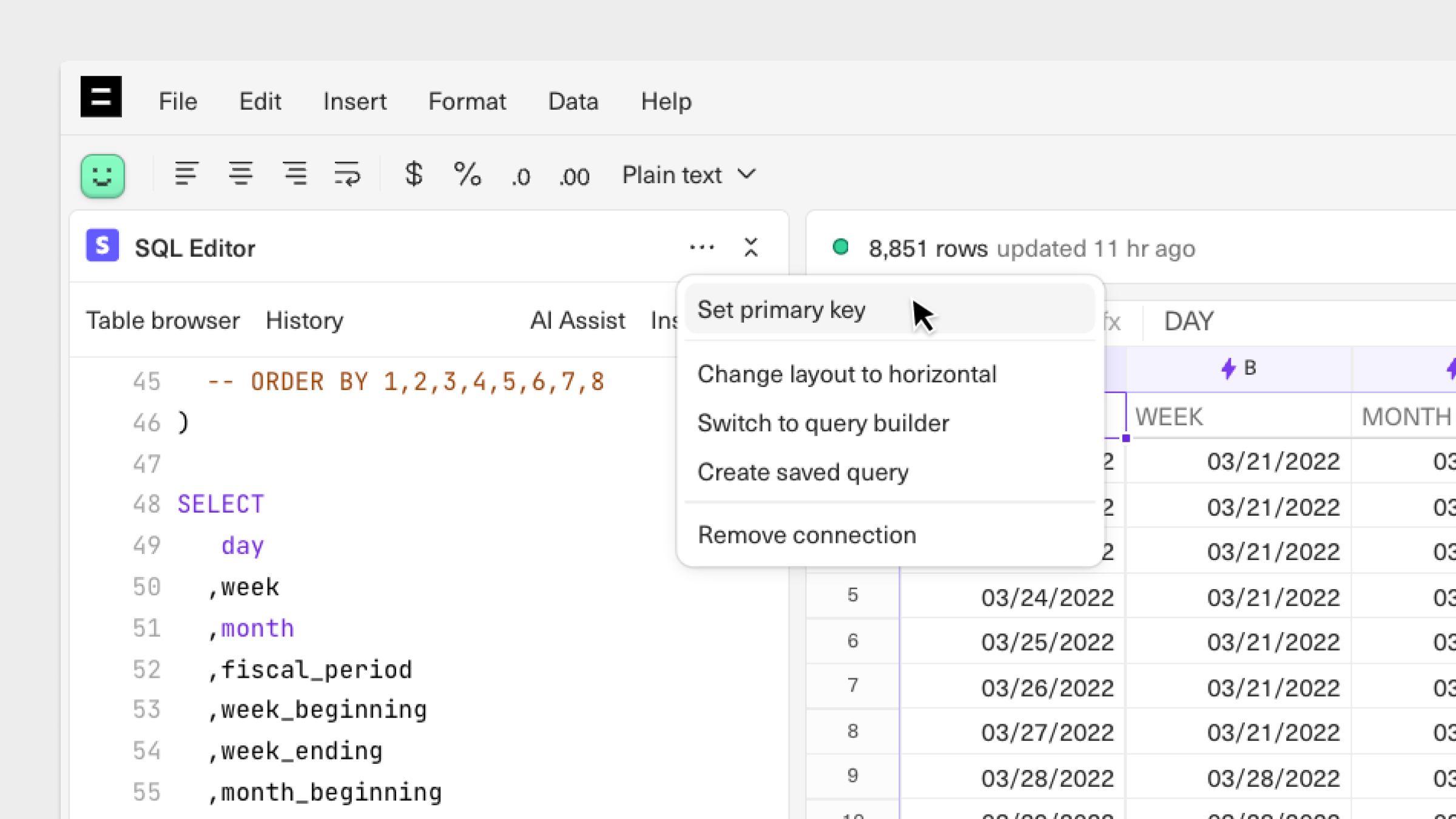Viewport: 1456px width, 819px height.
Task: Open the AI Assist tab
Action: click(x=577, y=320)
